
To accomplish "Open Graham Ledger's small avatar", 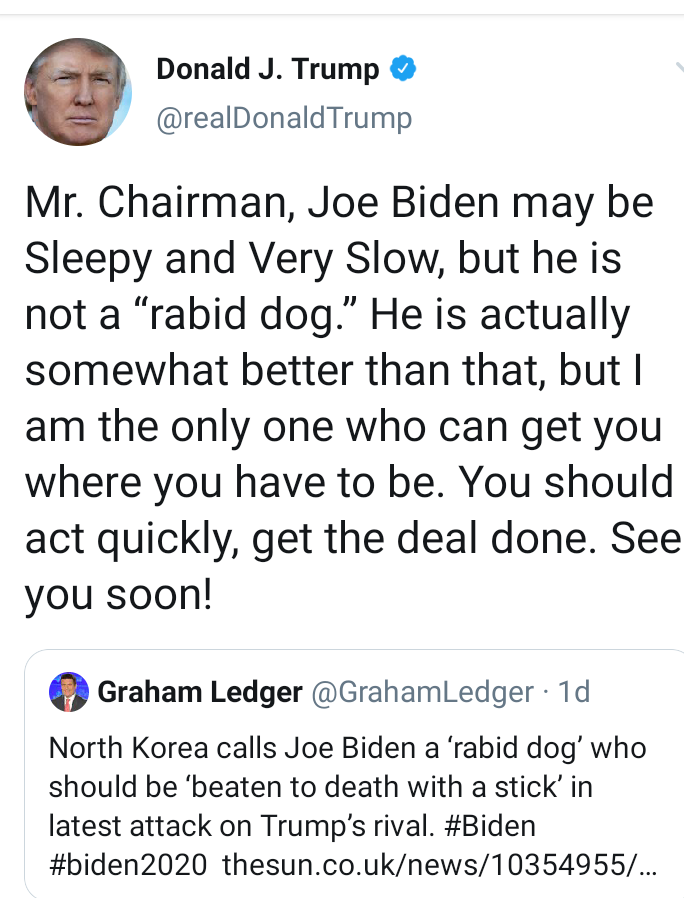I will tap(69, 692).
